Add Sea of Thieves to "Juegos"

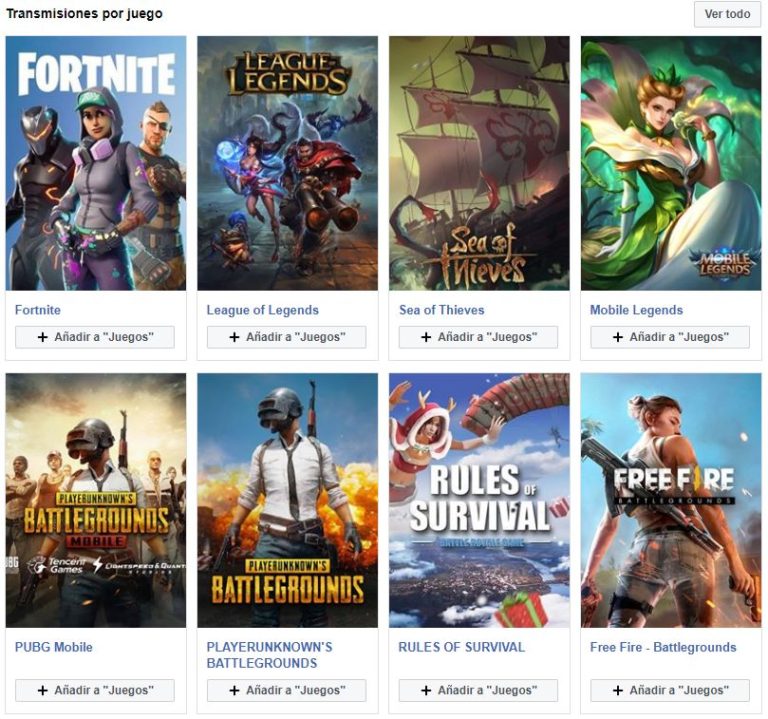[478, 337]
